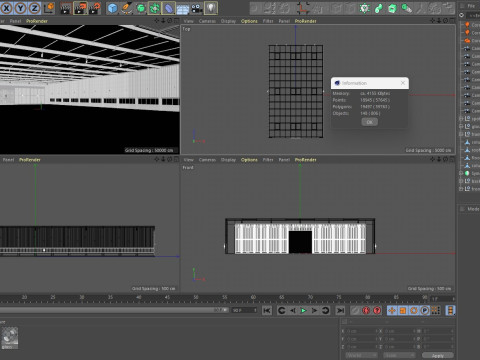
Task: Add a Cube primitive object
Action: click(x=112, y=8)
